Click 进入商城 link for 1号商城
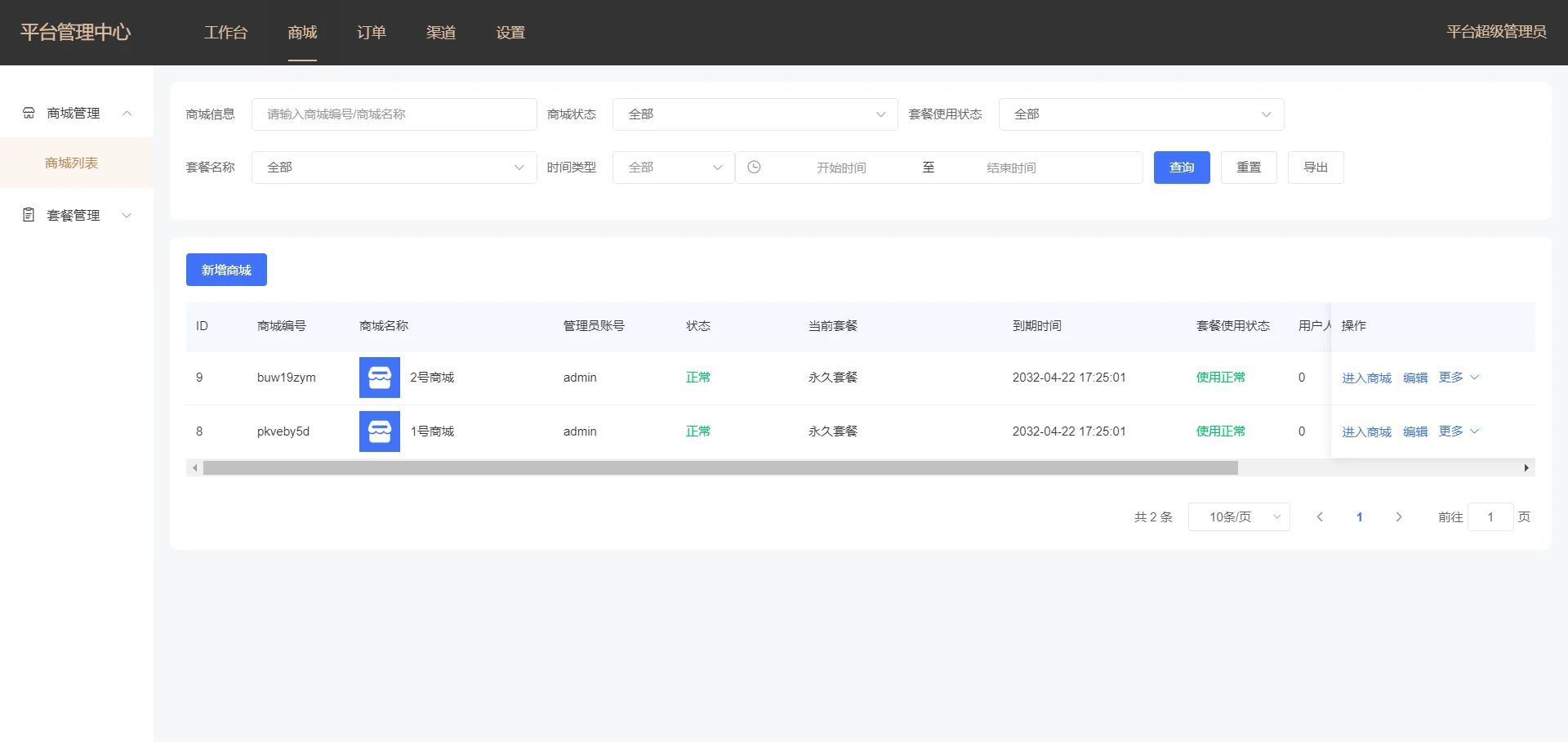The image size is (1568, 742). coord(1365,431)
